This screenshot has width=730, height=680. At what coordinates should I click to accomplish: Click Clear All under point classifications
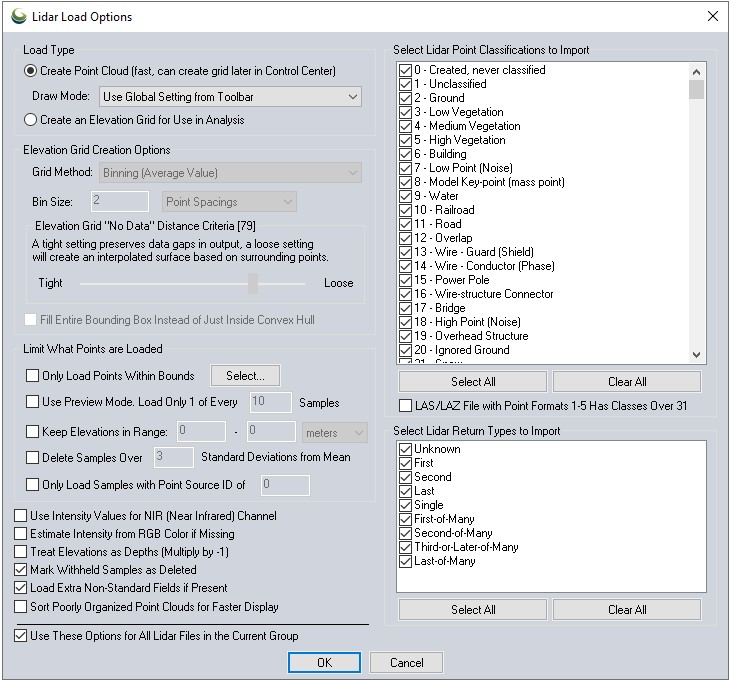(x=626, y=382)
